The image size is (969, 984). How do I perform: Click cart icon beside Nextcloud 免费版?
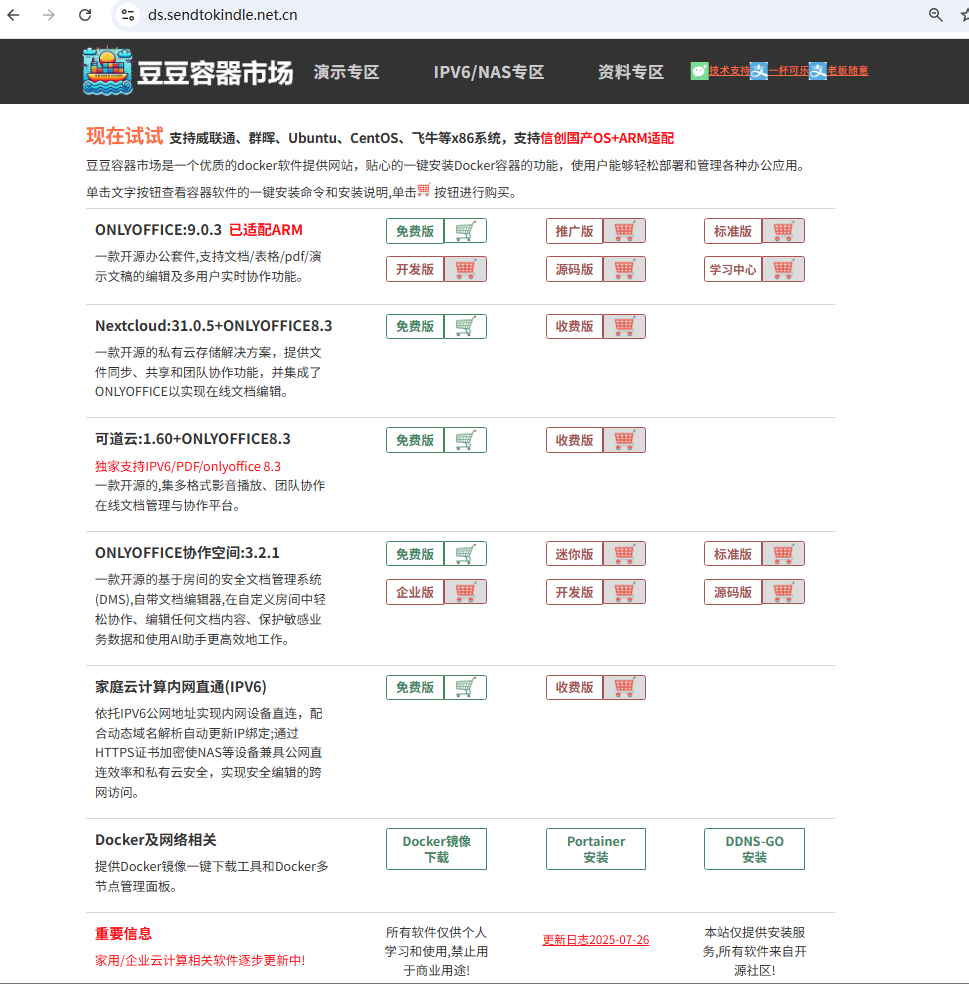(x=465, y=326)
